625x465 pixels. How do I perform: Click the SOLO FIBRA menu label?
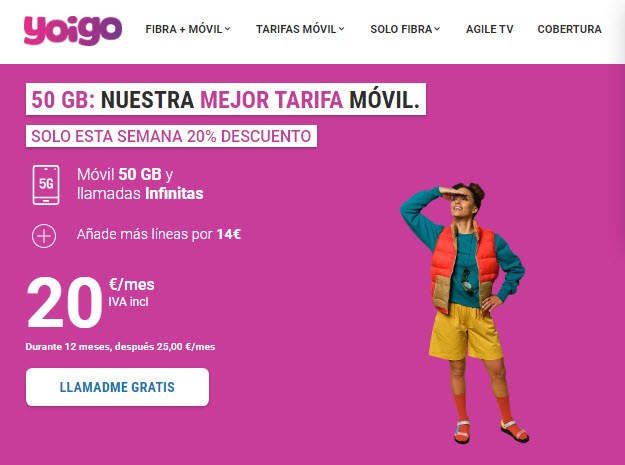point(401,29)
